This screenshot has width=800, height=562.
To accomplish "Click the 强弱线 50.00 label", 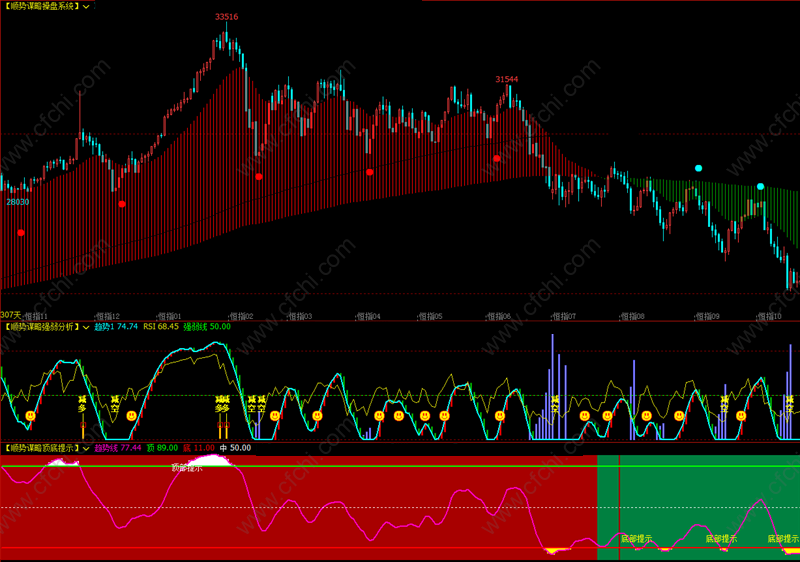I will 207,326.
